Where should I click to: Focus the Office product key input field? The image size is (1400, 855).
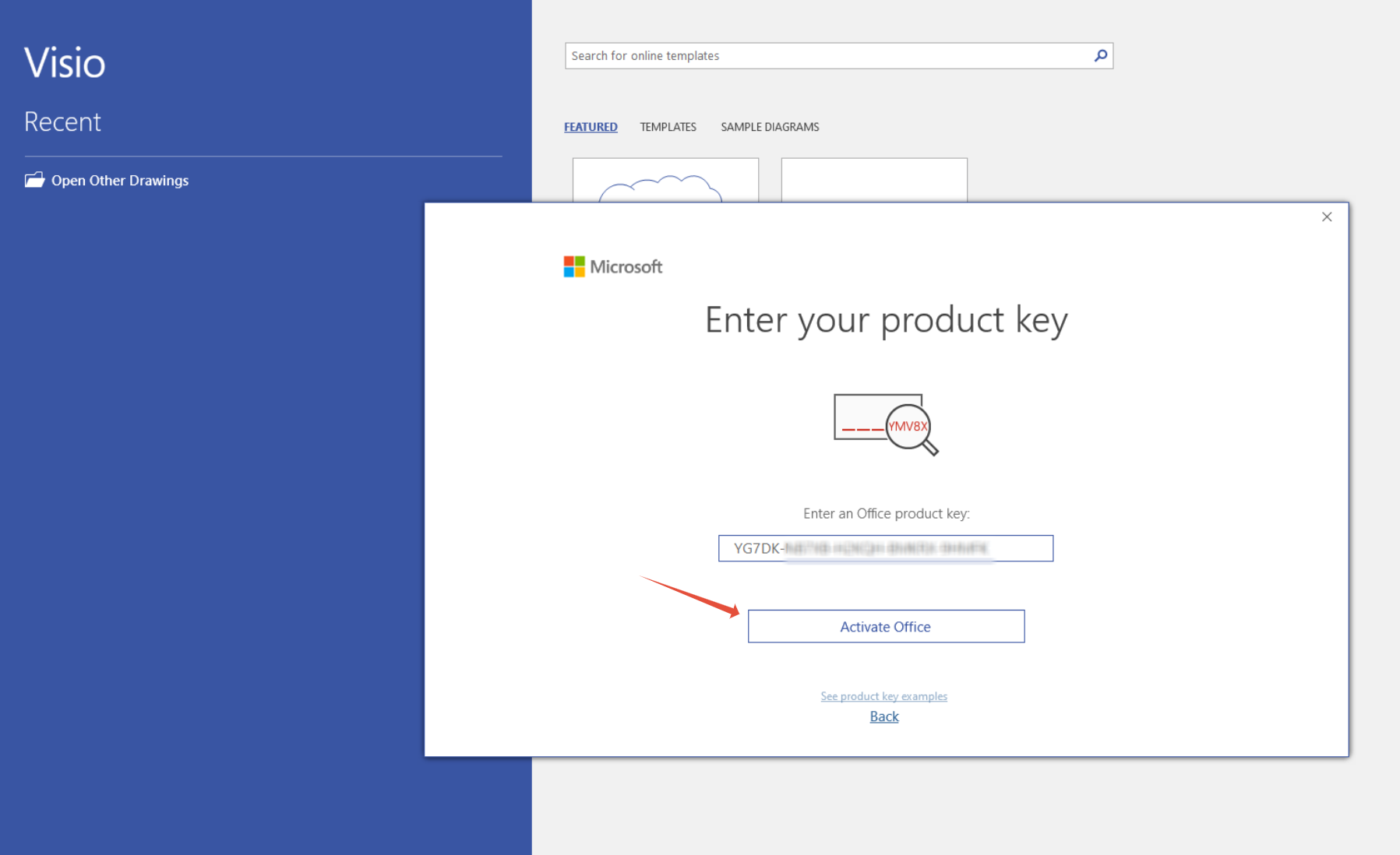tap(886, 548)
